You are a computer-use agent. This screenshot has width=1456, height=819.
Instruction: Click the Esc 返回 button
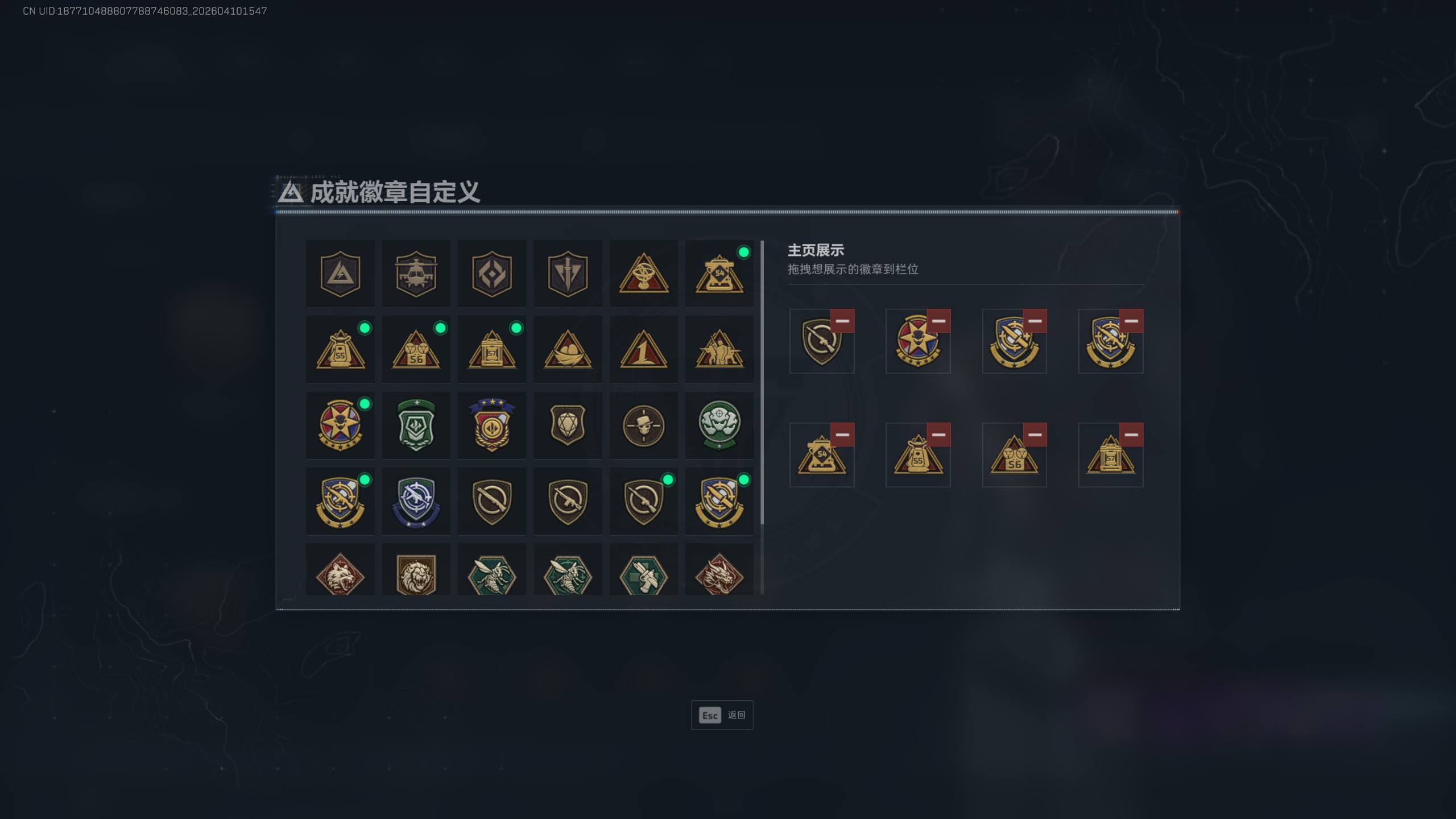coord(722,715)
